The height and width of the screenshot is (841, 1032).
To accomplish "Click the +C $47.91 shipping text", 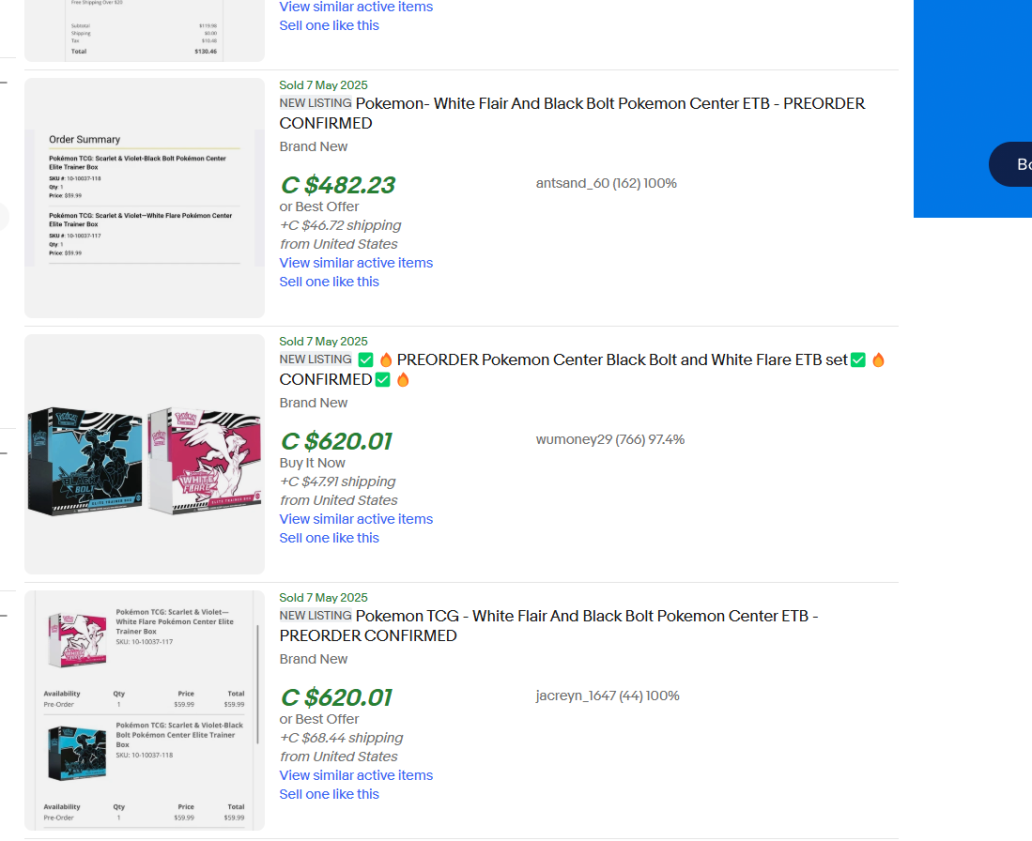I will coord(338,482).
